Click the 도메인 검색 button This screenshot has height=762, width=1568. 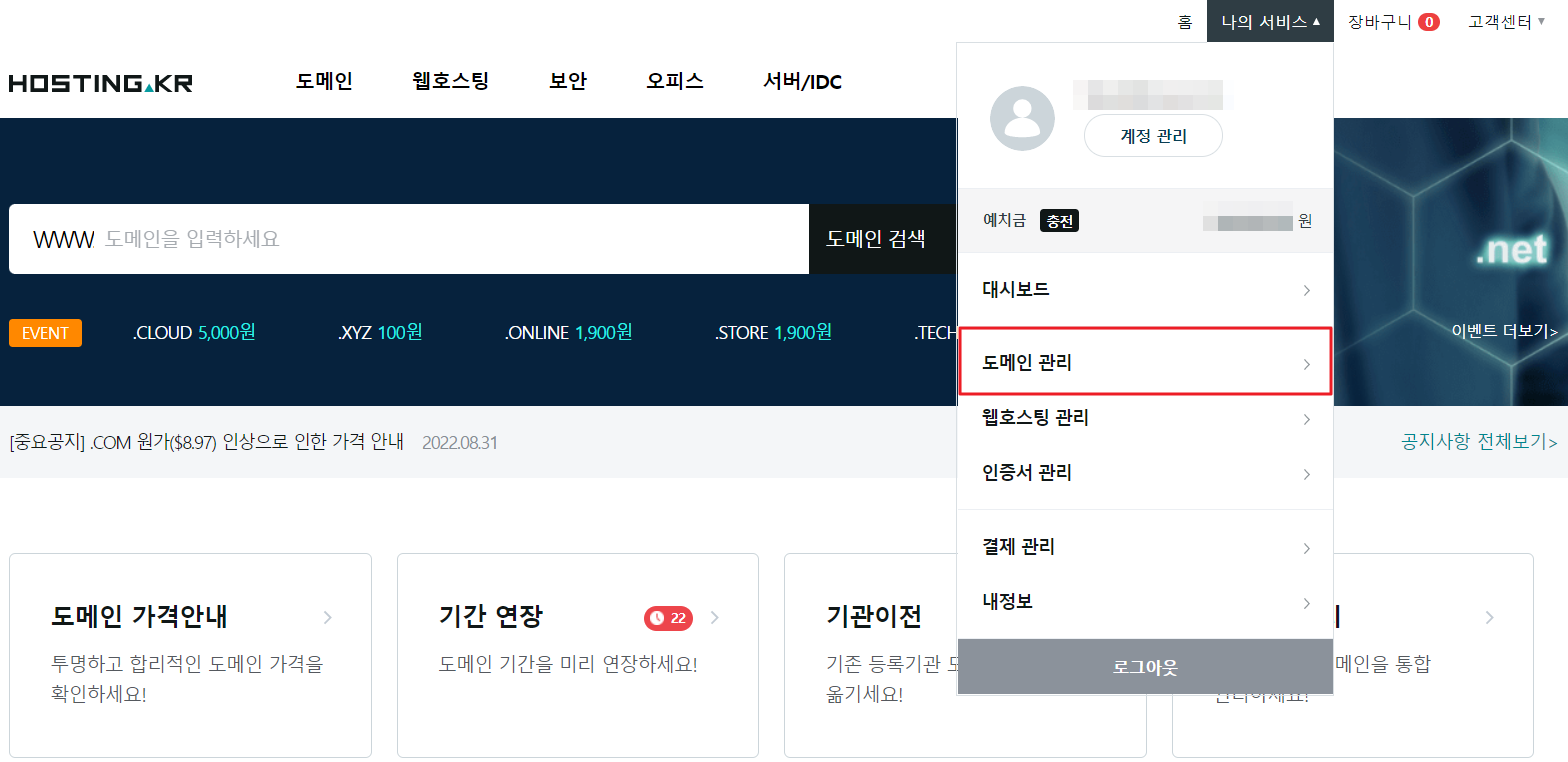[x=876, y=239]
